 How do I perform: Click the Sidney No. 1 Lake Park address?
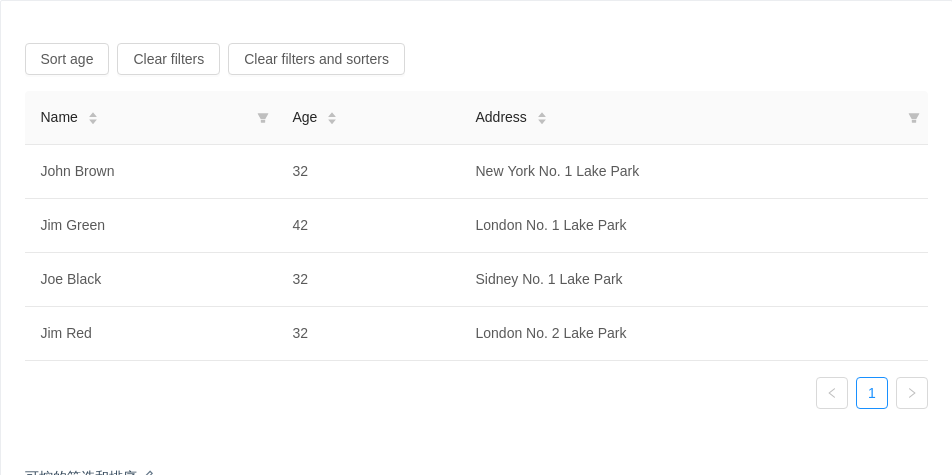point(549,279)
